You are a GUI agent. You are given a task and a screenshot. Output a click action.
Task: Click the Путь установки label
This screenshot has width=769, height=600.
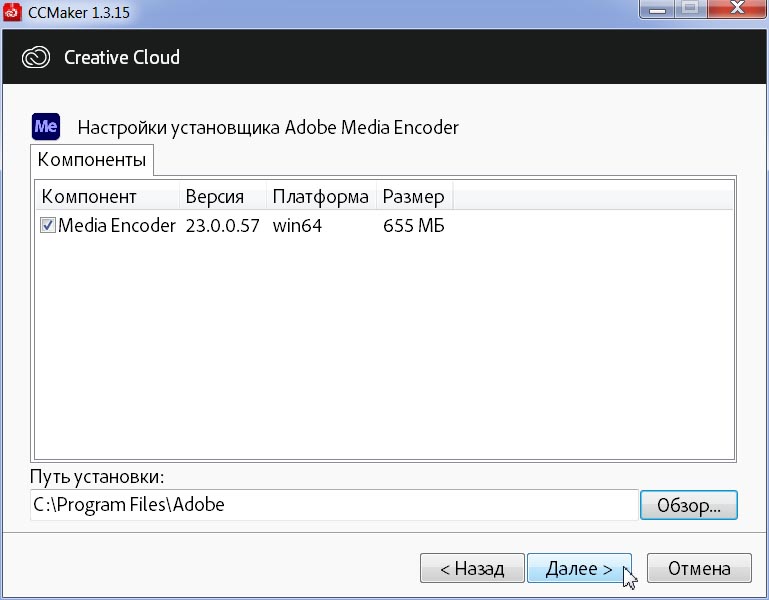(x=97, y=476)
